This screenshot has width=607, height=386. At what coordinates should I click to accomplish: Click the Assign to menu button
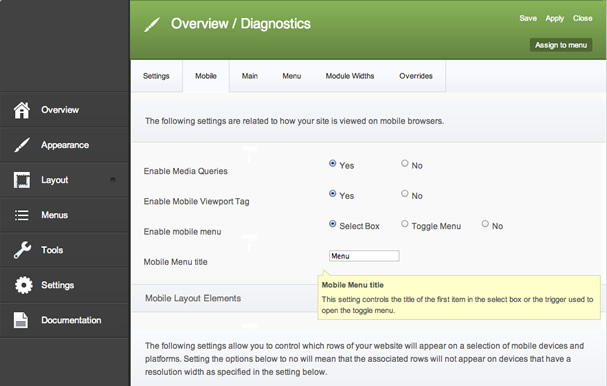click(561, 45)
